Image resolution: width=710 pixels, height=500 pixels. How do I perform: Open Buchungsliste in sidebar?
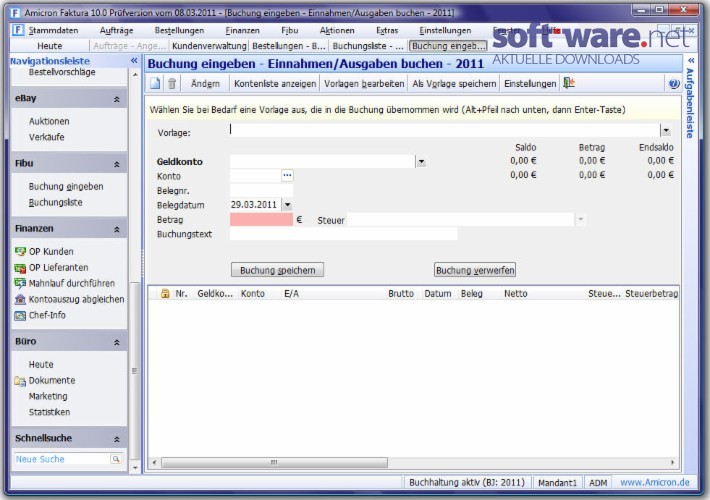pyautogui.click(x=56, y=202)
